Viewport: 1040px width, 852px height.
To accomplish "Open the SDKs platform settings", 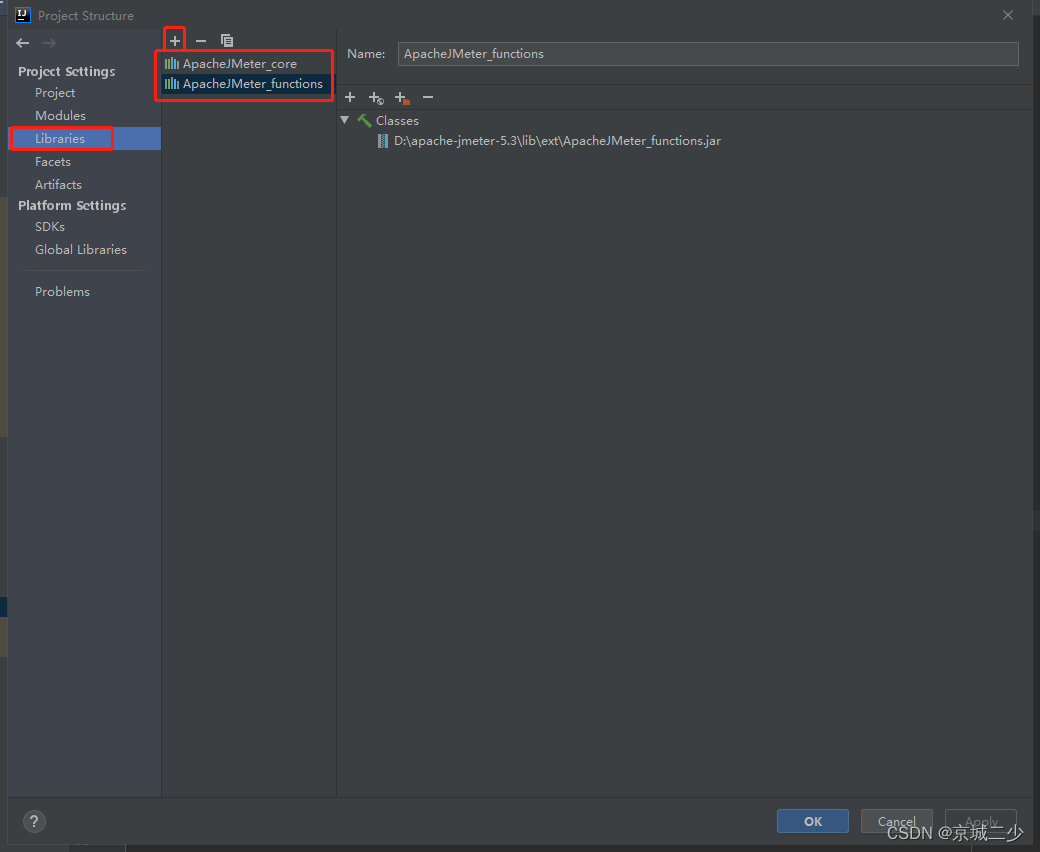I will 50,227.
